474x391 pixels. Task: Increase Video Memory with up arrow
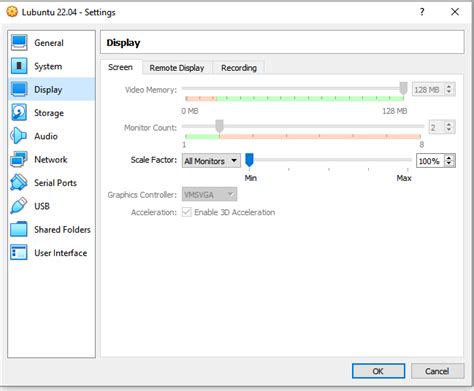pos(449,87)
